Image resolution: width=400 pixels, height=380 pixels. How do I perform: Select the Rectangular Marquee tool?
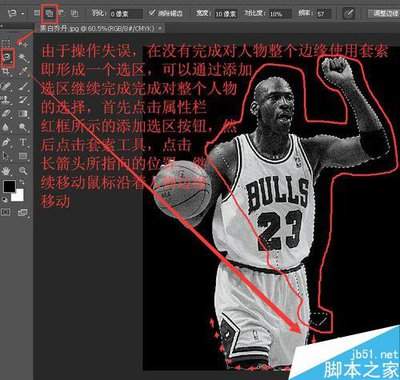(x=6, y=44)
